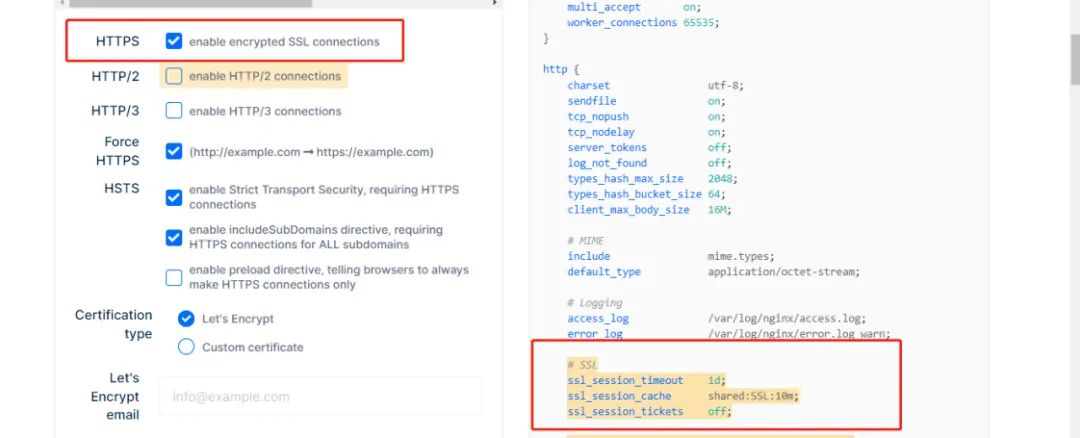Click the highlighted # SSL comment
This screenshot has height=438, width=1080.
tap(582, 365)
